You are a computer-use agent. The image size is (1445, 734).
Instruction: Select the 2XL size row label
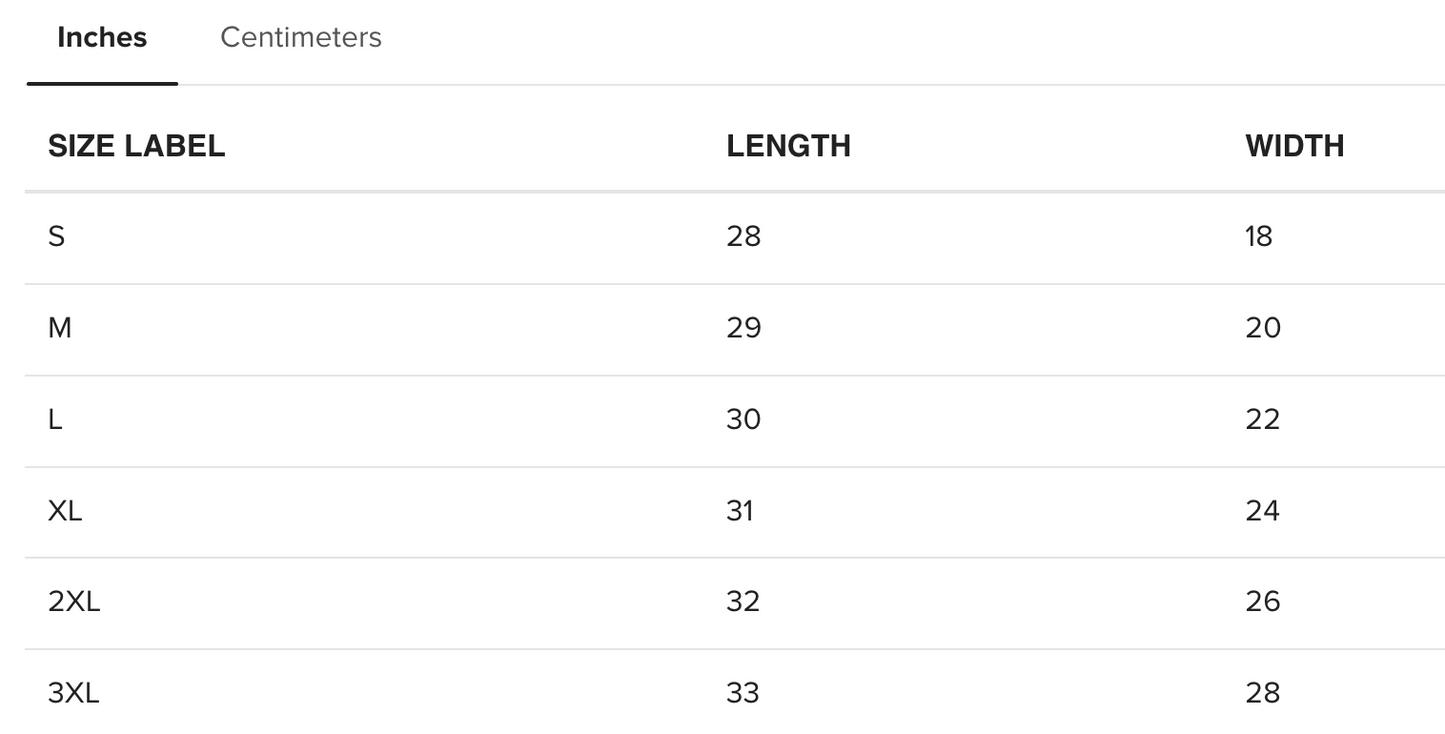click(74, 602)
